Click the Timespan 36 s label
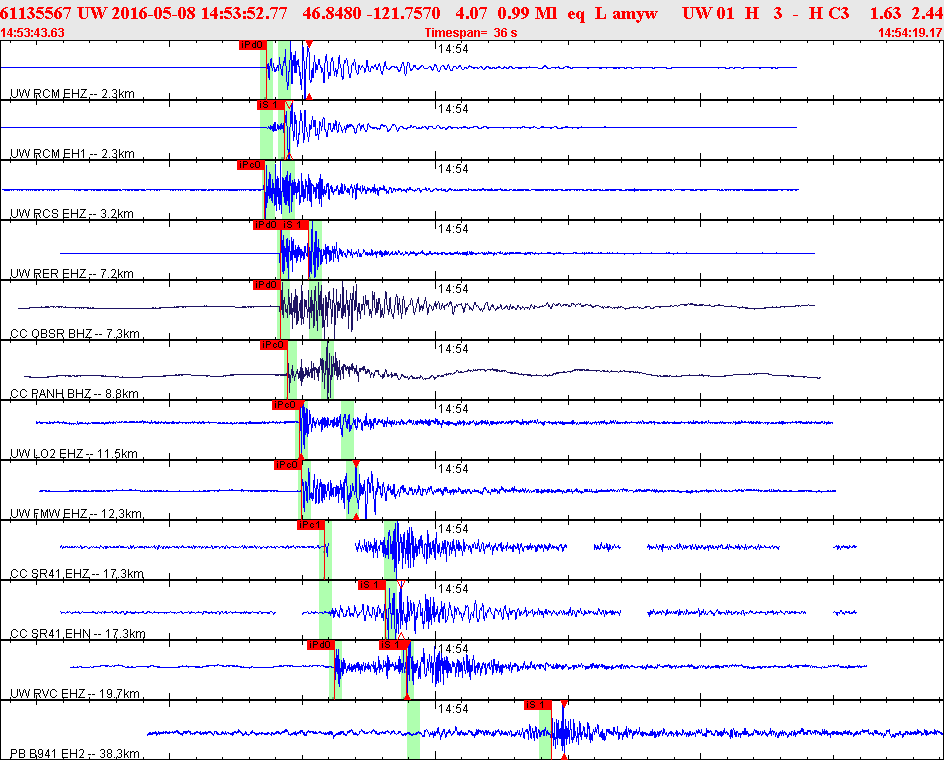Image resolution: width=944 pixels, height=760 pixels. 469,32
